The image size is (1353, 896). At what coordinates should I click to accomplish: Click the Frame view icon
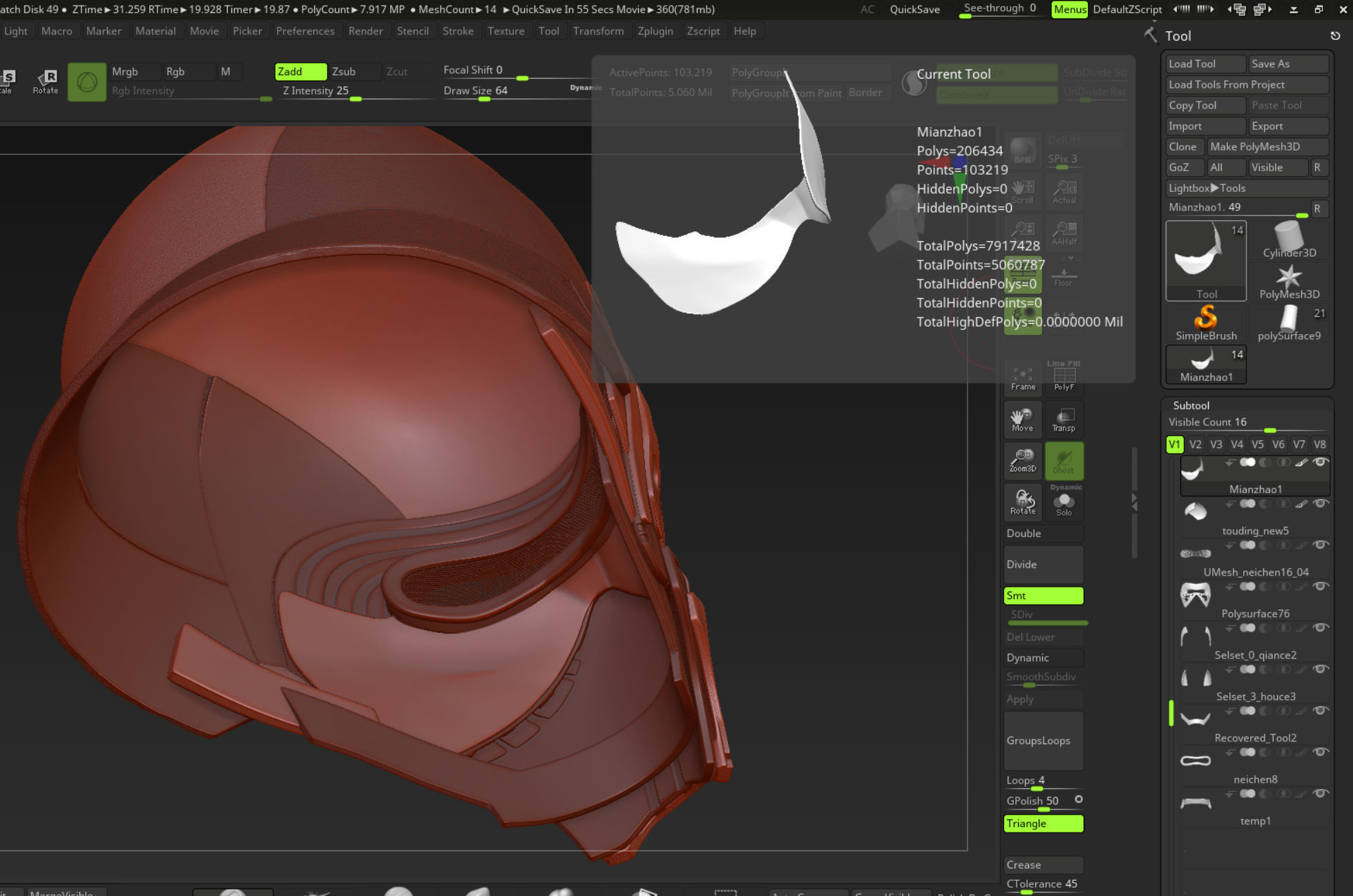pos(1023,377)
